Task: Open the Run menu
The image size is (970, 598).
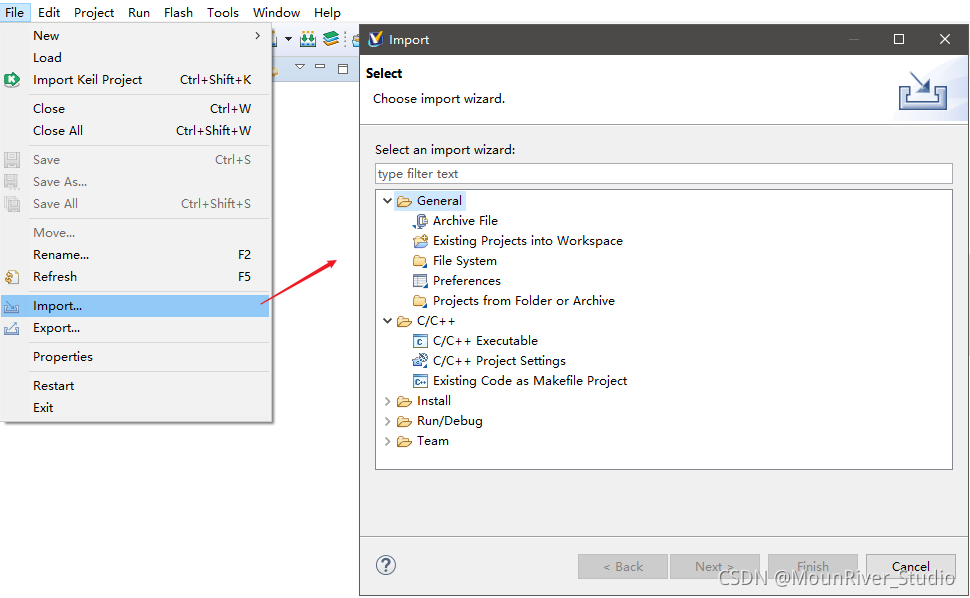Action: (x=139, y=12)
